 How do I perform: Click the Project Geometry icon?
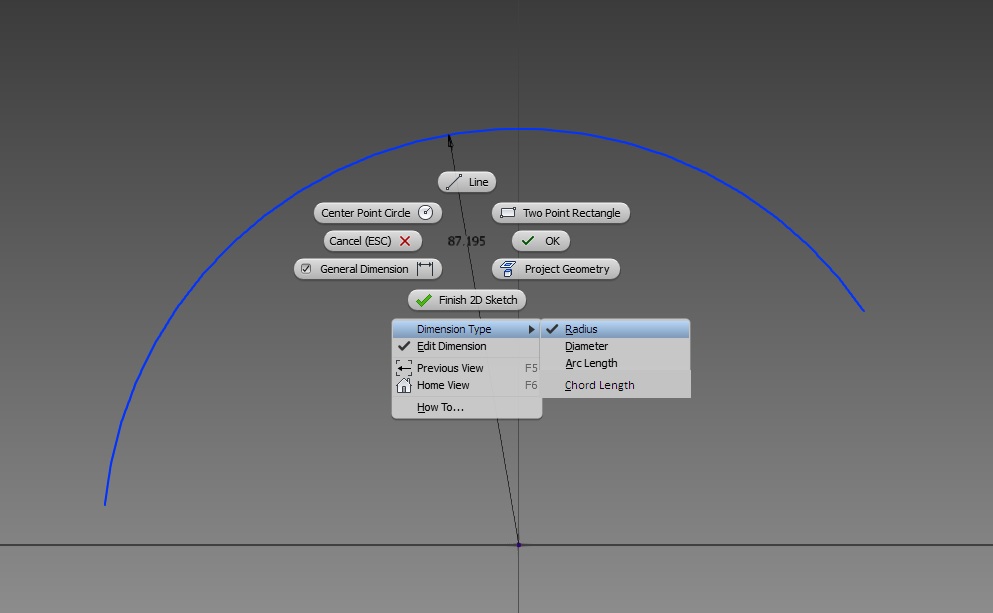509,268
